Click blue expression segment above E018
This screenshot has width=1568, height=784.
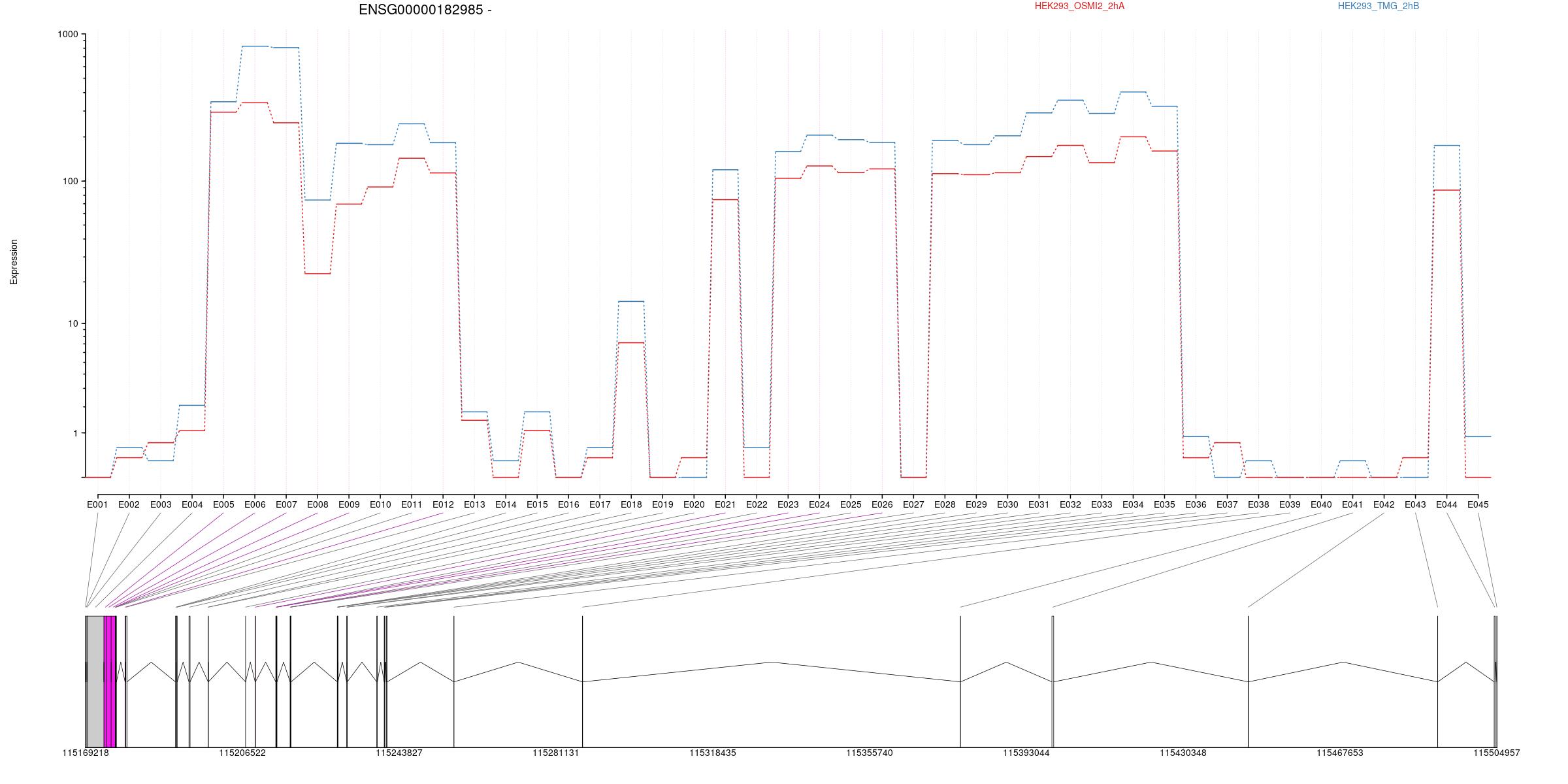pos(631,301)
